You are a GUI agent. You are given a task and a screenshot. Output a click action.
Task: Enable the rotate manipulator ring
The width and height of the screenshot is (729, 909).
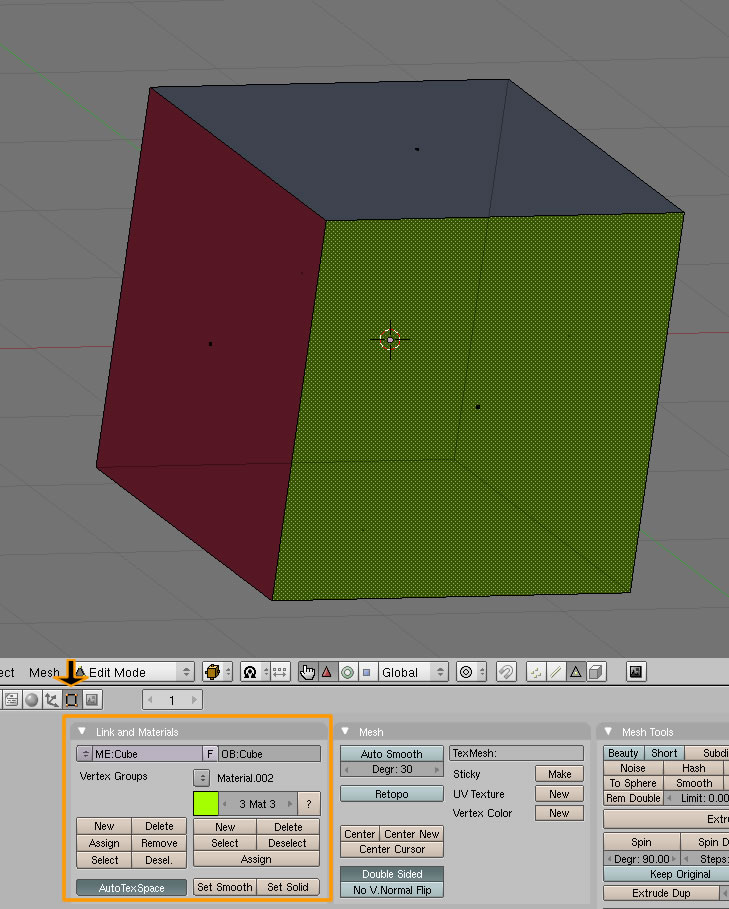(x=347, y=672)
